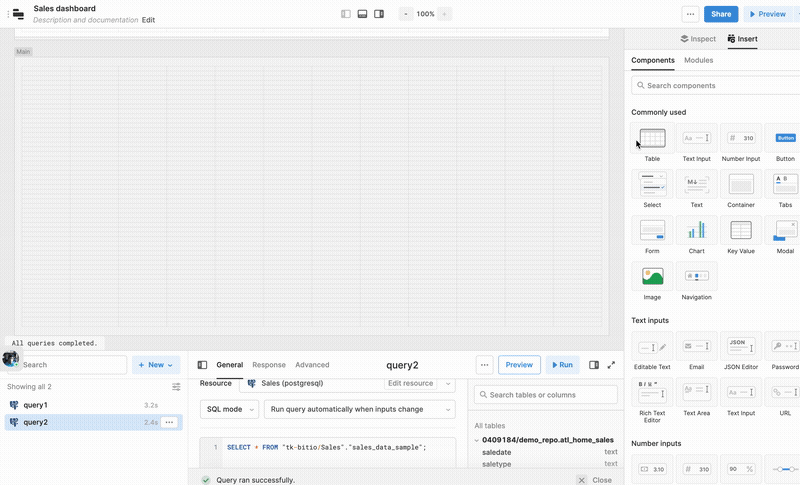Increase canvas zoom with plus button
800x485 pixels.
point(444,14)
